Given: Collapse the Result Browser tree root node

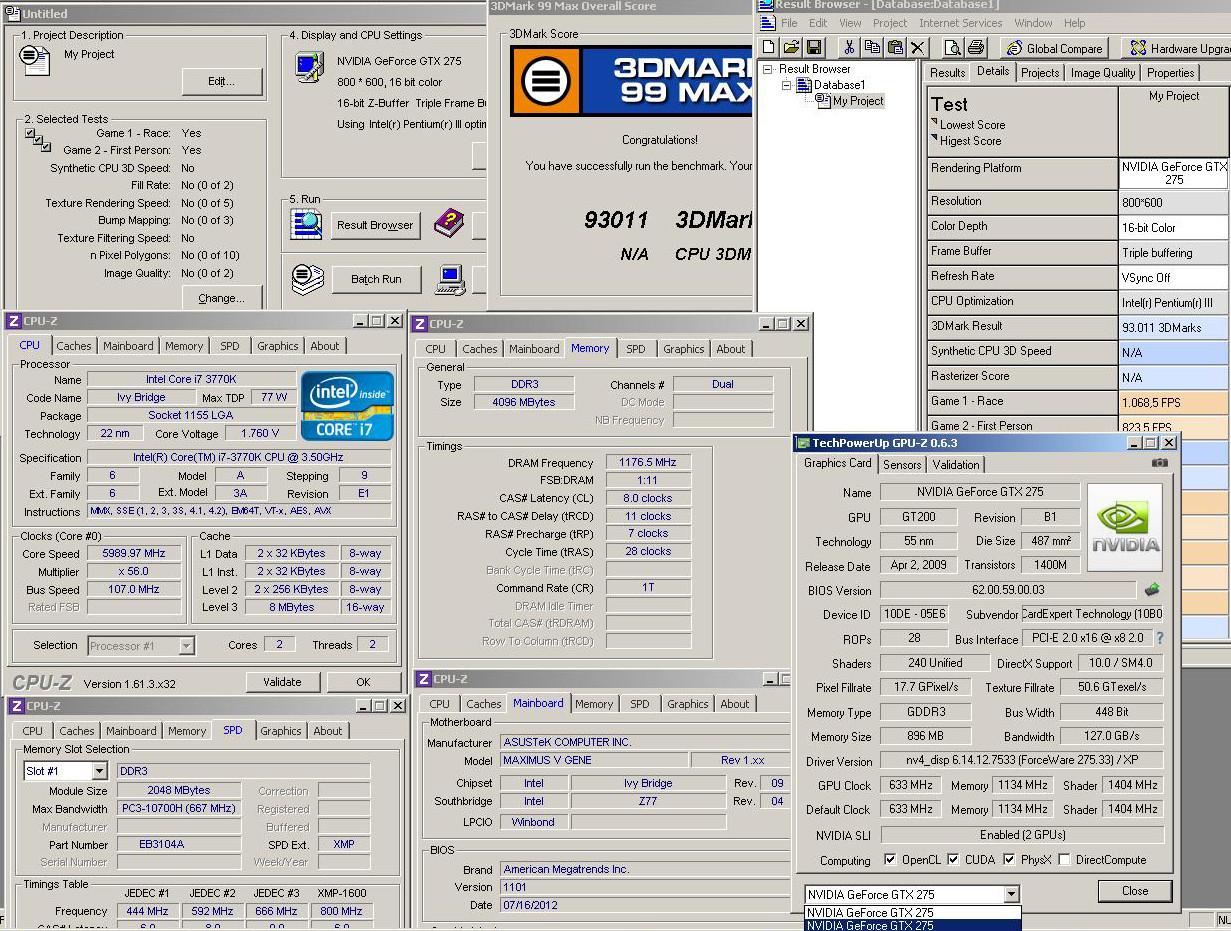Looking at the screenshot, I should pyautogui.click(x=767, y=69).
